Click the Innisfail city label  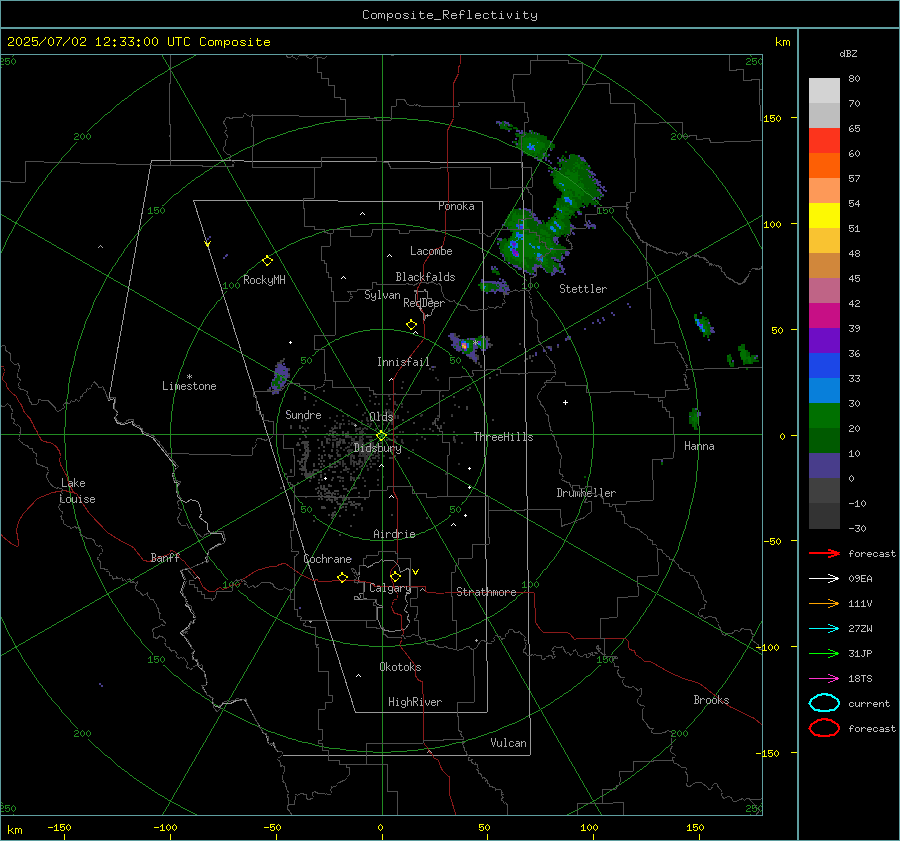[x=404, y=362]
